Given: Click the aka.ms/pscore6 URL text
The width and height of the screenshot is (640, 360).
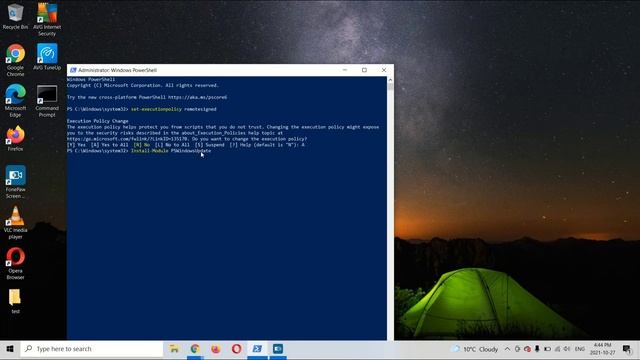Looking at the screenshot, I should pos(198,98).
